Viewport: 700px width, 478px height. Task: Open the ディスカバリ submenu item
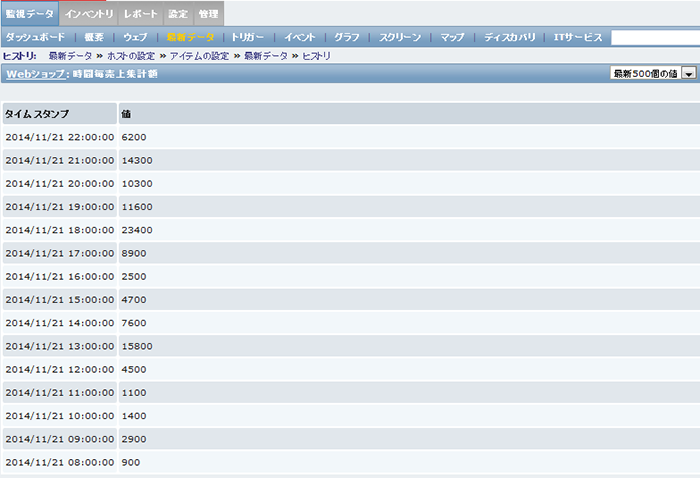click(509, 37)
